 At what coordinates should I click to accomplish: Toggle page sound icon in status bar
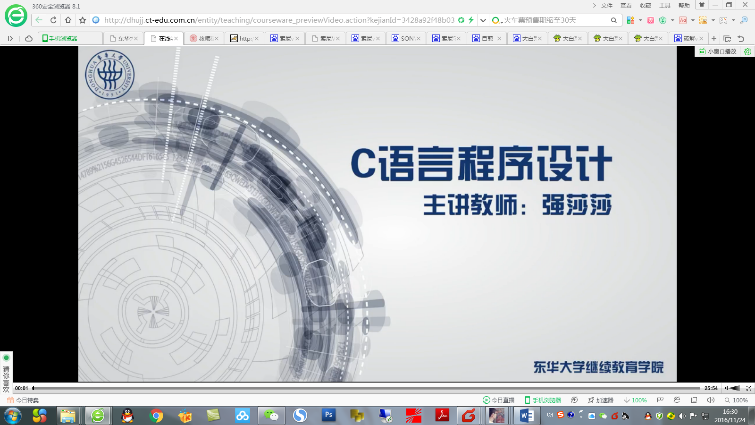(x=711, y=400)
